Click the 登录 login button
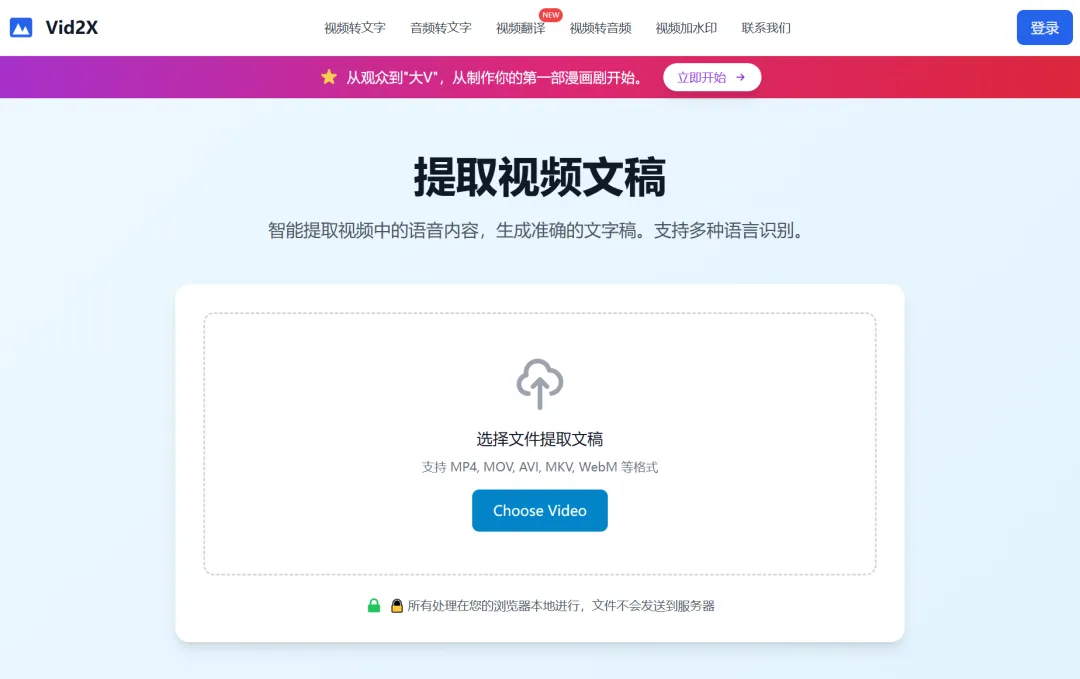The image size is (1080, 679). [x=1045, y=28]
